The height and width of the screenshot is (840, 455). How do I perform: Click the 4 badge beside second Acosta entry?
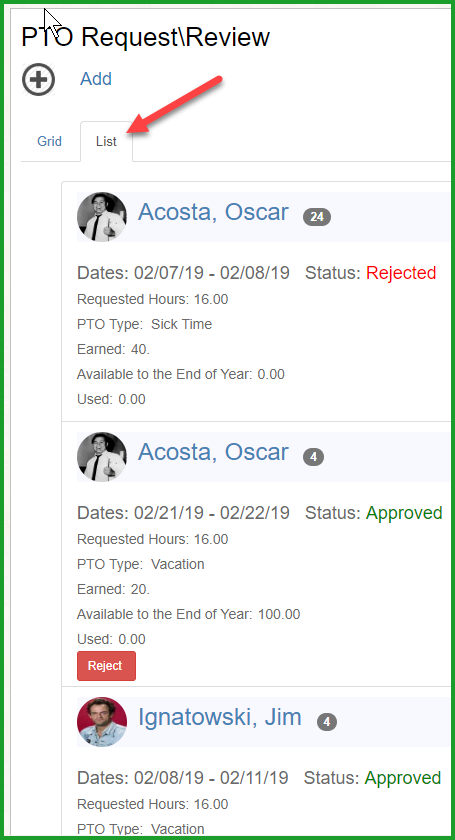314,457
